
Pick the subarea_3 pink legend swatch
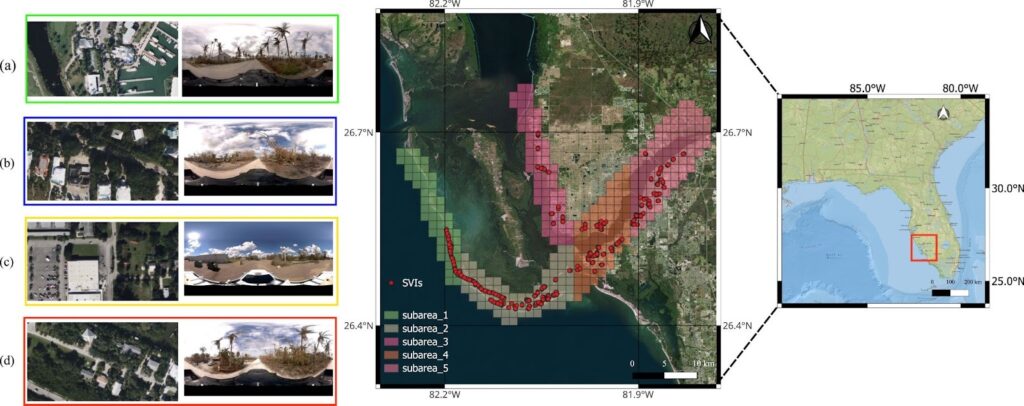pyautogui.click(x=394, y=342)
